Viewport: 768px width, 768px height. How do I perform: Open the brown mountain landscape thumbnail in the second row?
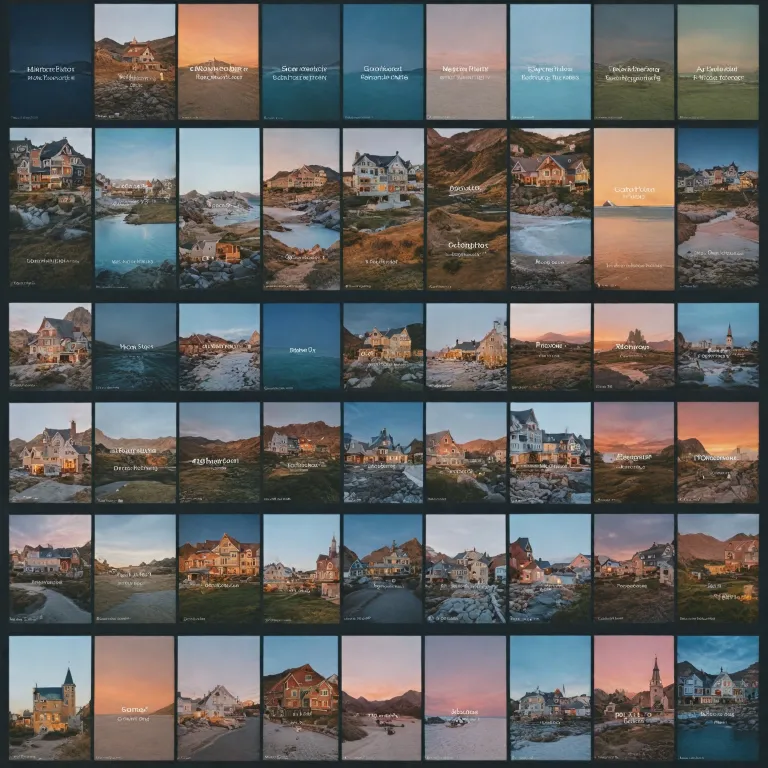point(466,208)
